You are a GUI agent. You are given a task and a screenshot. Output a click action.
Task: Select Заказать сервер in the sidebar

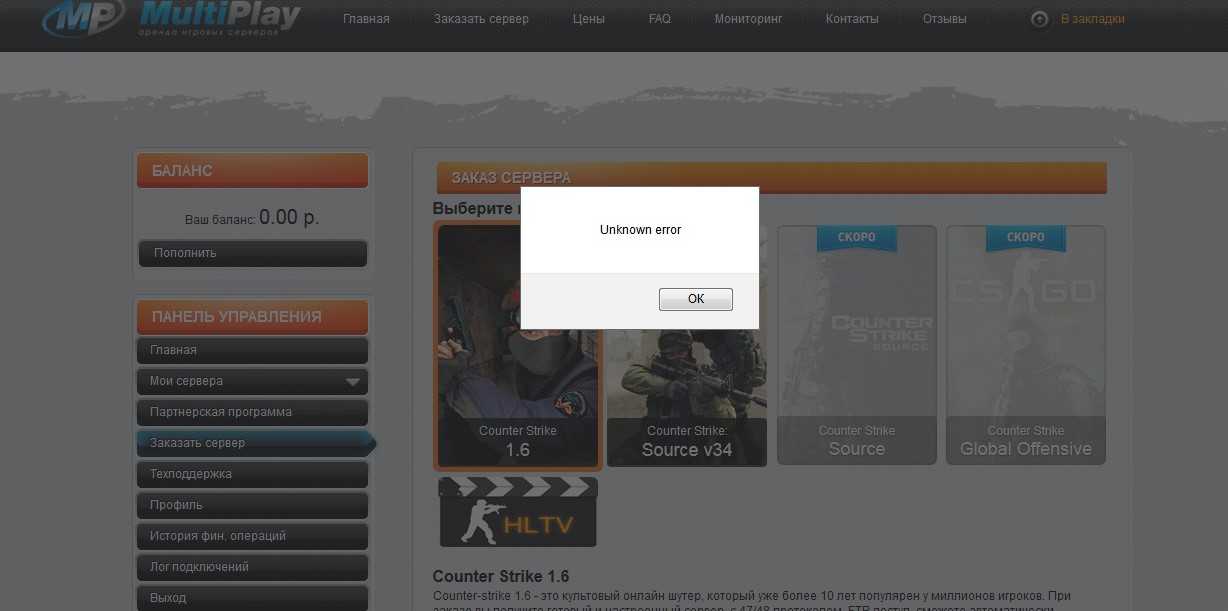(x=256, y=443)
